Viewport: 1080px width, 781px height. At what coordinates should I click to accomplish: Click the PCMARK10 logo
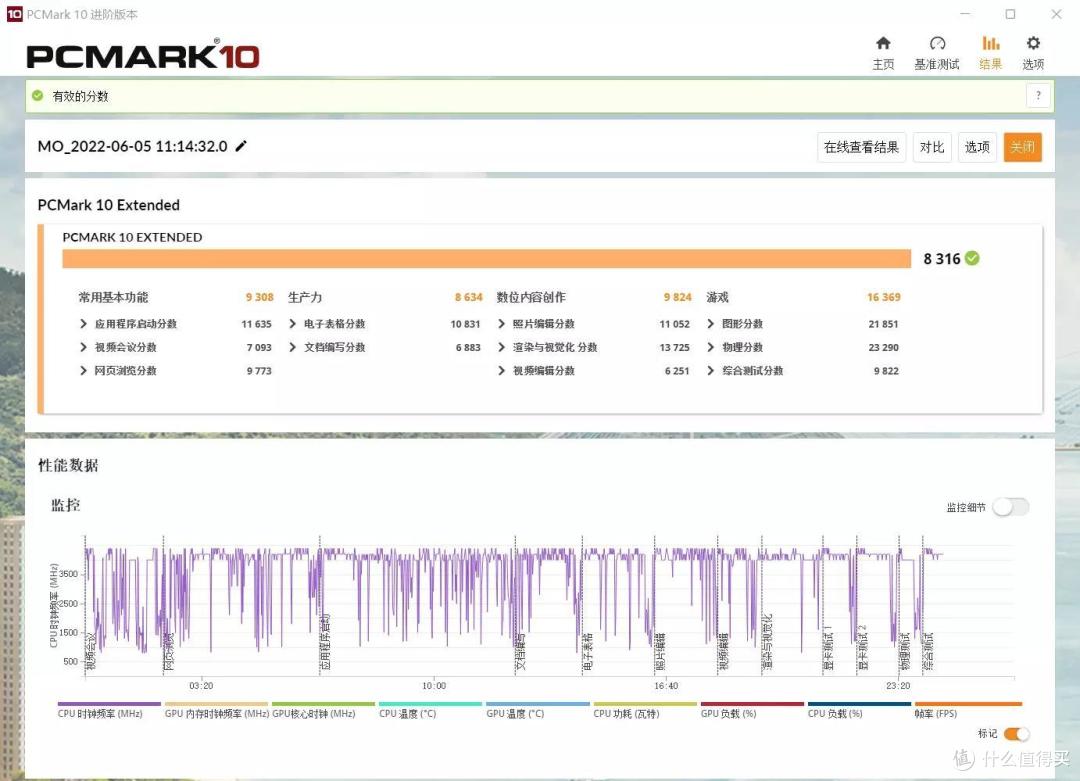[143, 55]
